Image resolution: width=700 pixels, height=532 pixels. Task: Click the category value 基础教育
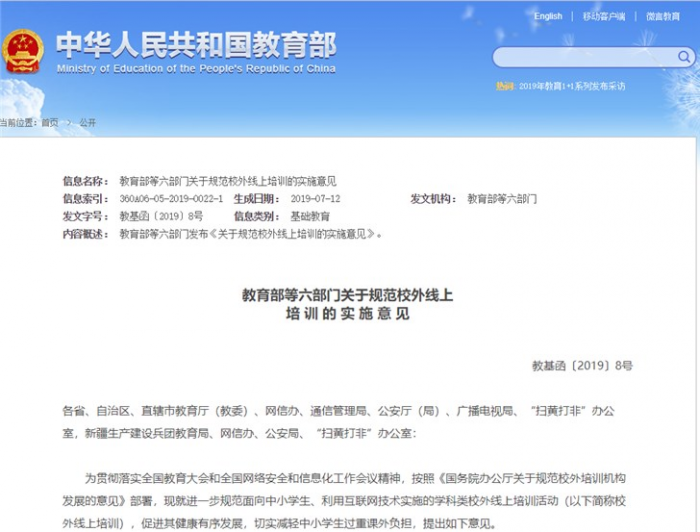point(310,216)
